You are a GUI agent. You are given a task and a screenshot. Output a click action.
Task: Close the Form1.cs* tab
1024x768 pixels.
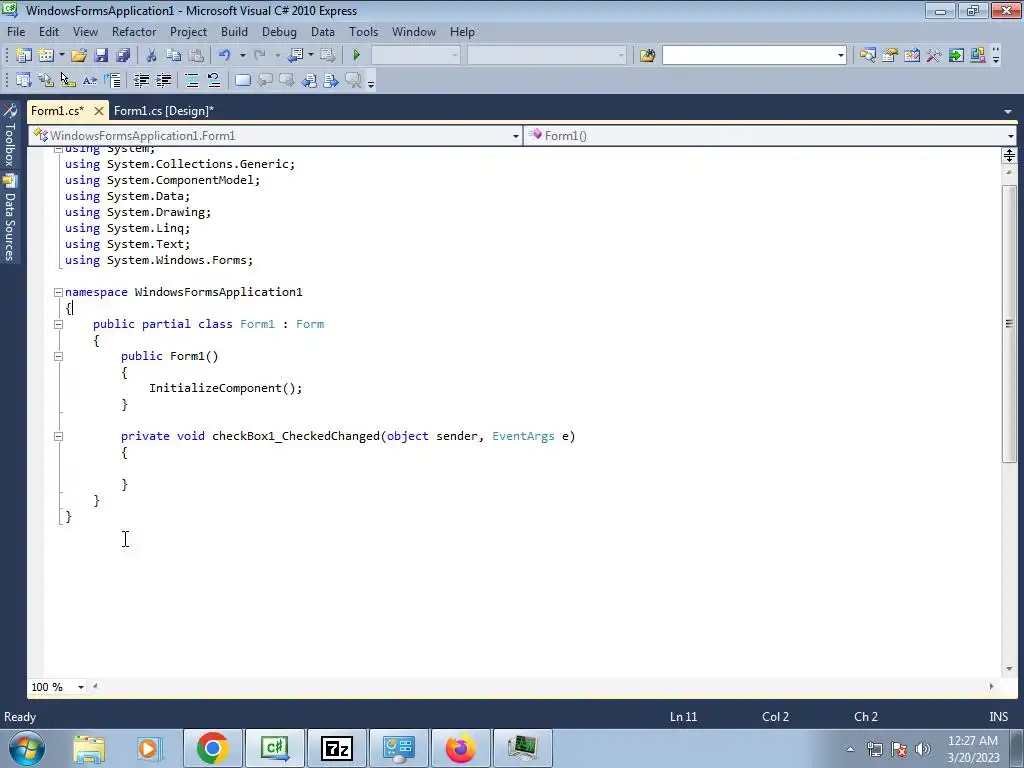(x=99, y=111)
